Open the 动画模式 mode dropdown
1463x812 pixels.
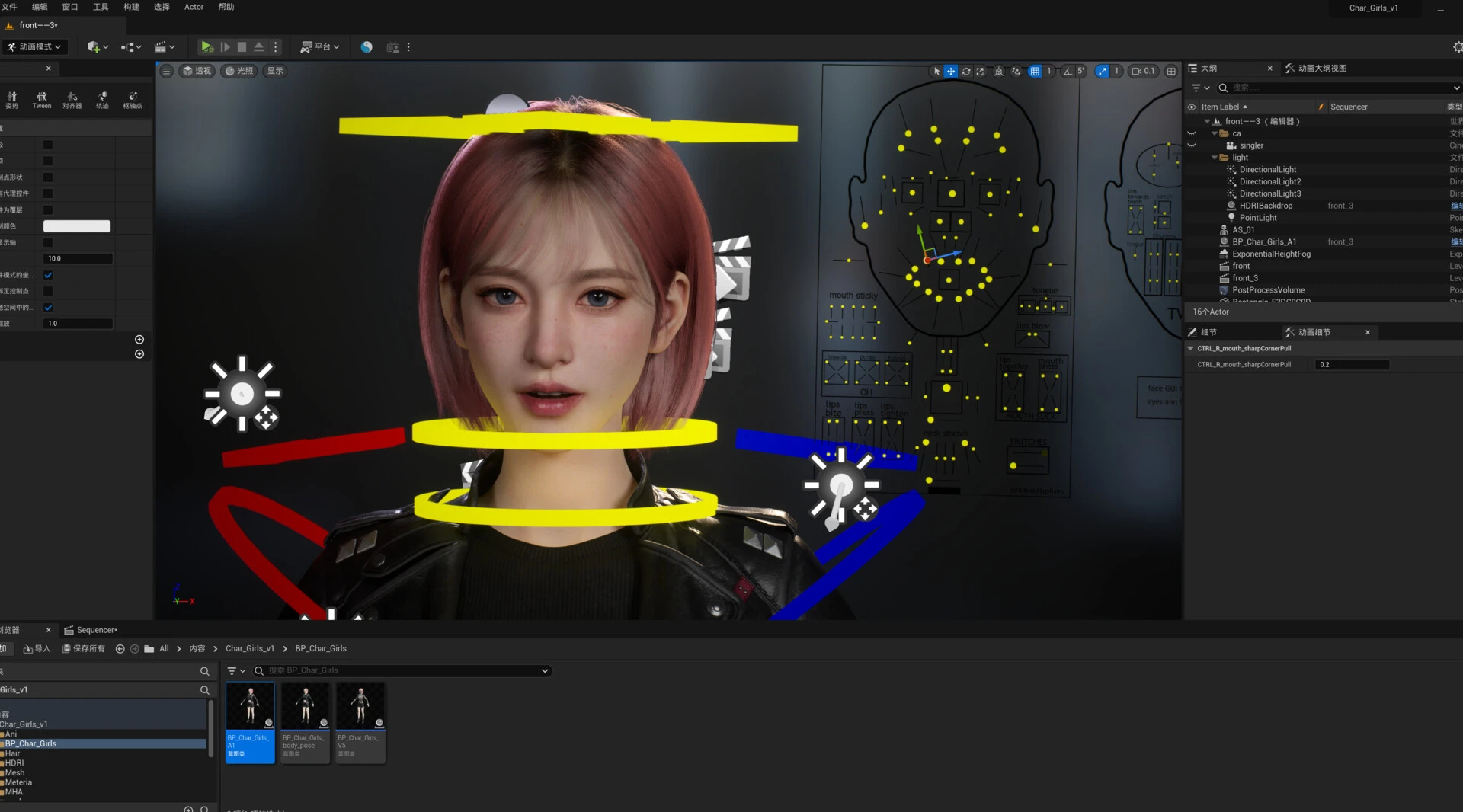coord(35,46)
